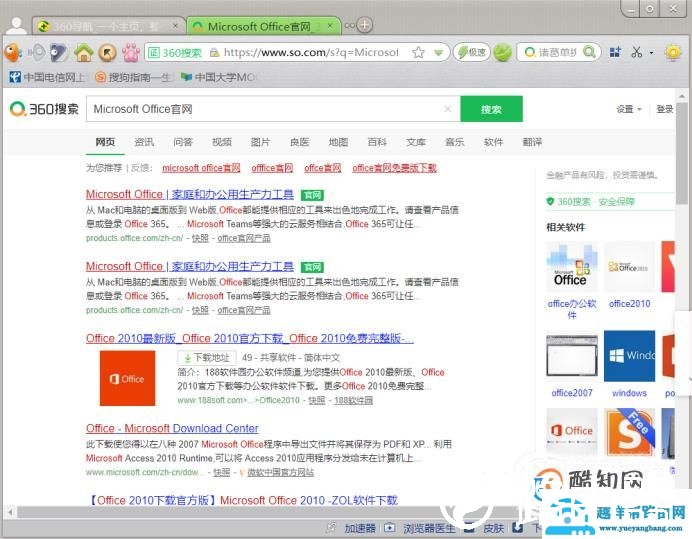The height and width of the screenshot is (539, 692).
Task: Click the vertical scrollbar up arrow
Action: tap(682, 95)
